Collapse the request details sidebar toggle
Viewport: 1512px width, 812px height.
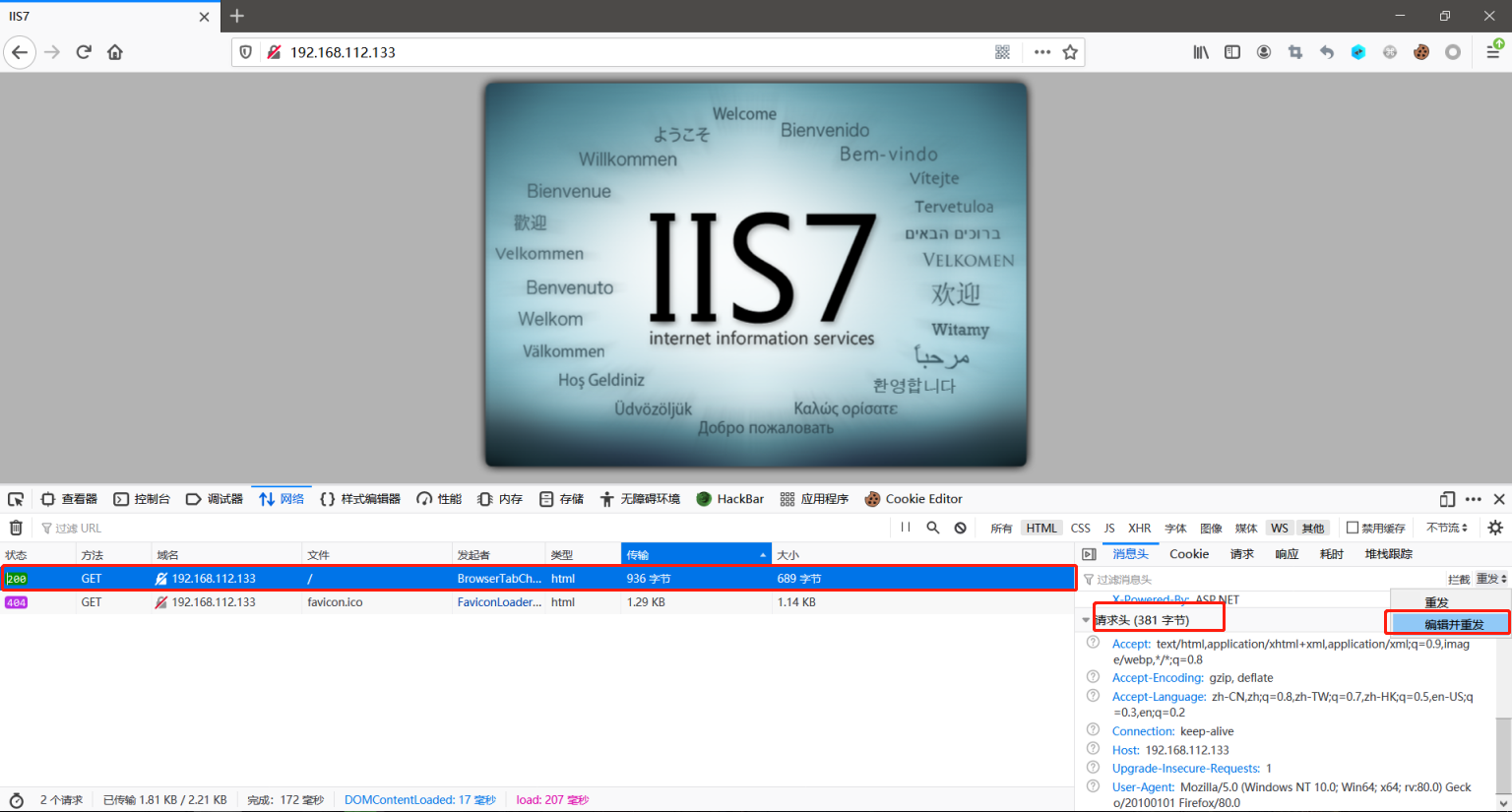tap(1089, 554)
